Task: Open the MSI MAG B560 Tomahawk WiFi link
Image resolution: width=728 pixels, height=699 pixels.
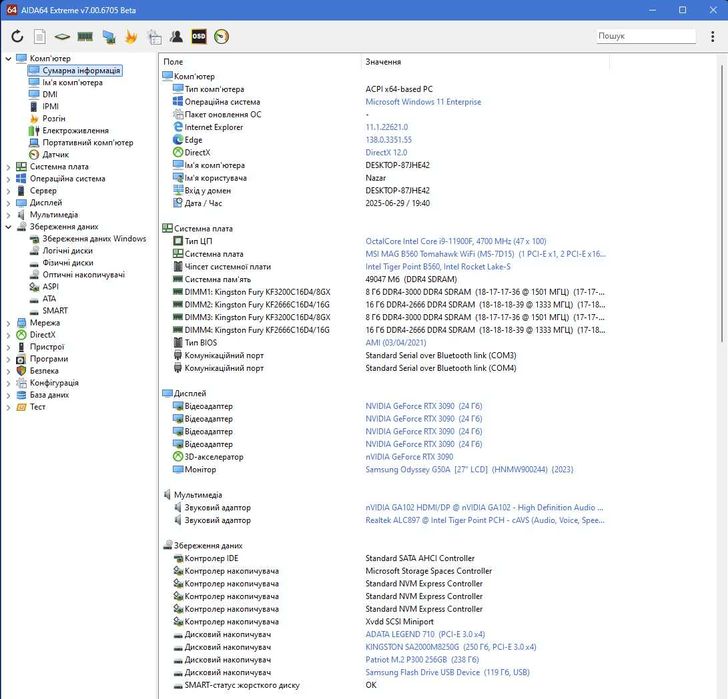Action: [x=485, y=254]
